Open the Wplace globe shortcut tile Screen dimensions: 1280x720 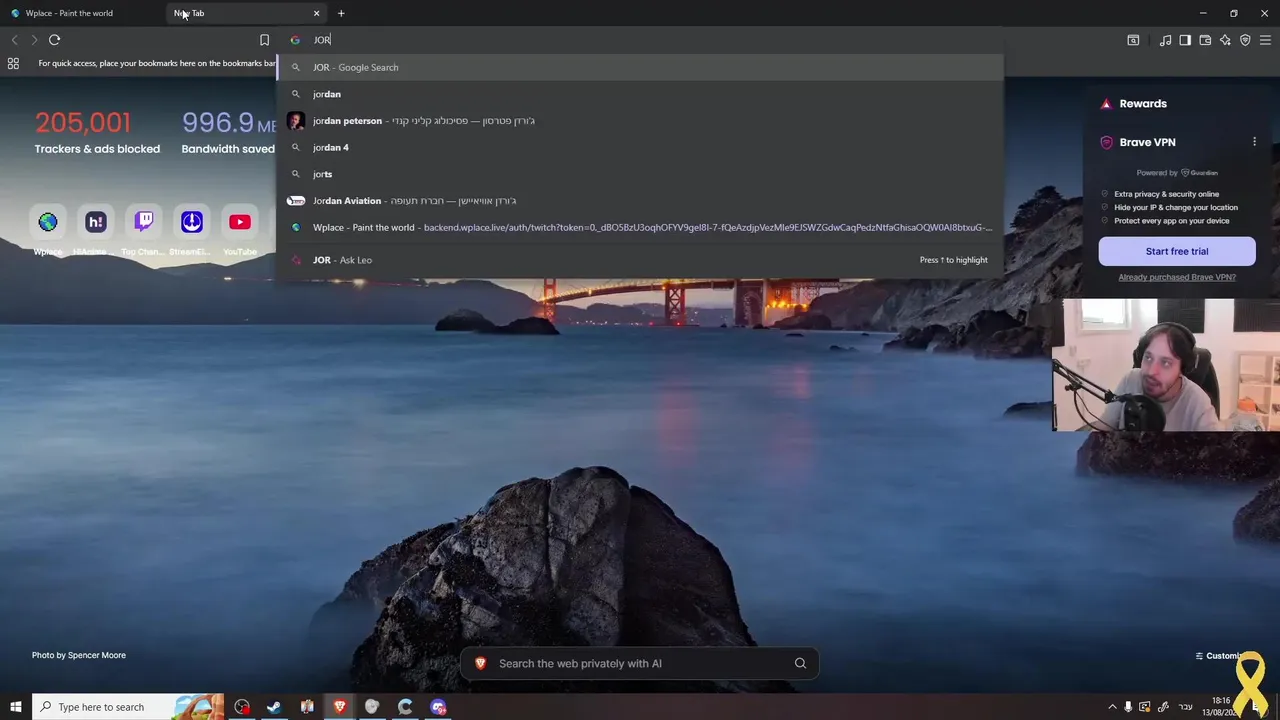(48, 222)
